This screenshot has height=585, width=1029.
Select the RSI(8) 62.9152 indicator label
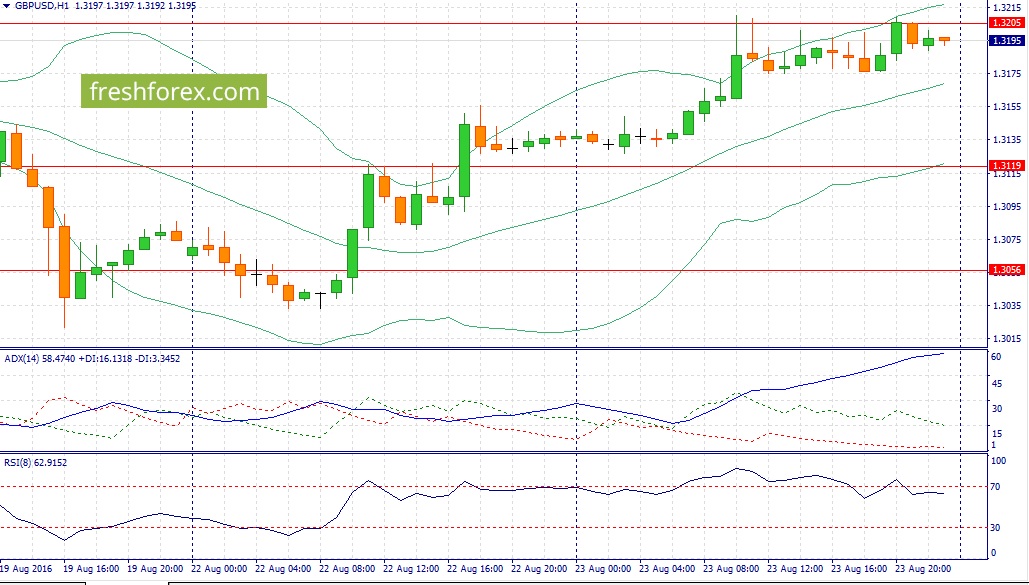[35, 462]
